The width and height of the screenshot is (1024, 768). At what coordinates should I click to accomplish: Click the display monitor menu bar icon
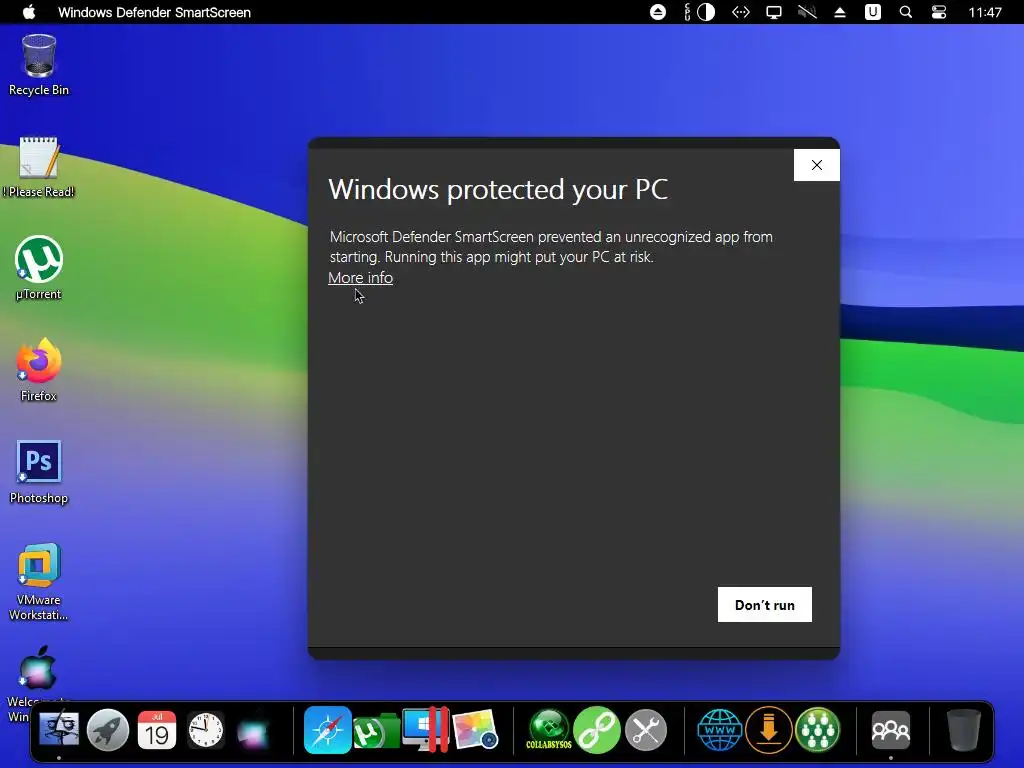tap(774, 12)
